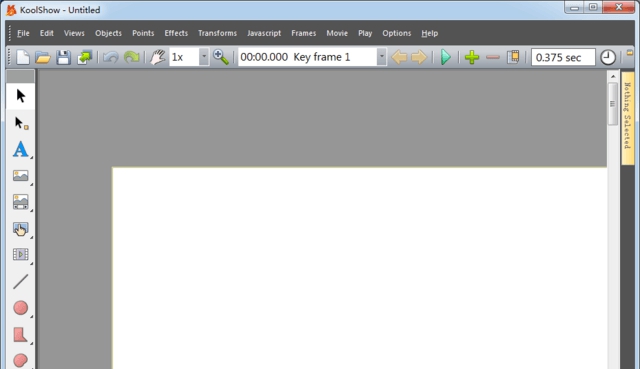Open the Objects menu
The height and width of the screenshot is (369, 640).
[x=108, y=33]
